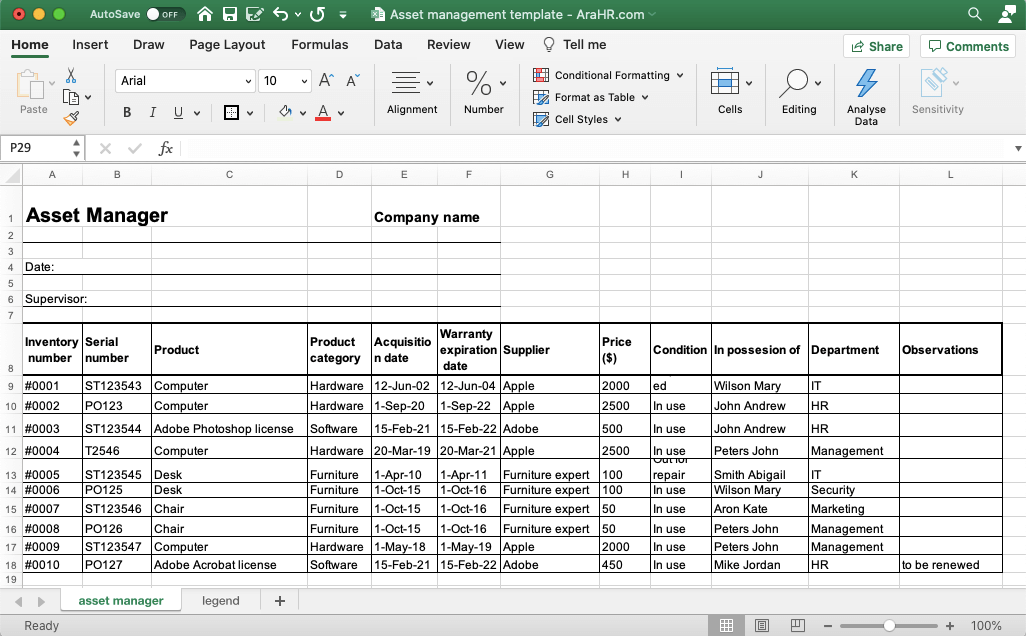Open the Analyse Data tool
The image size is (1026, 636).
pos(866,97)
